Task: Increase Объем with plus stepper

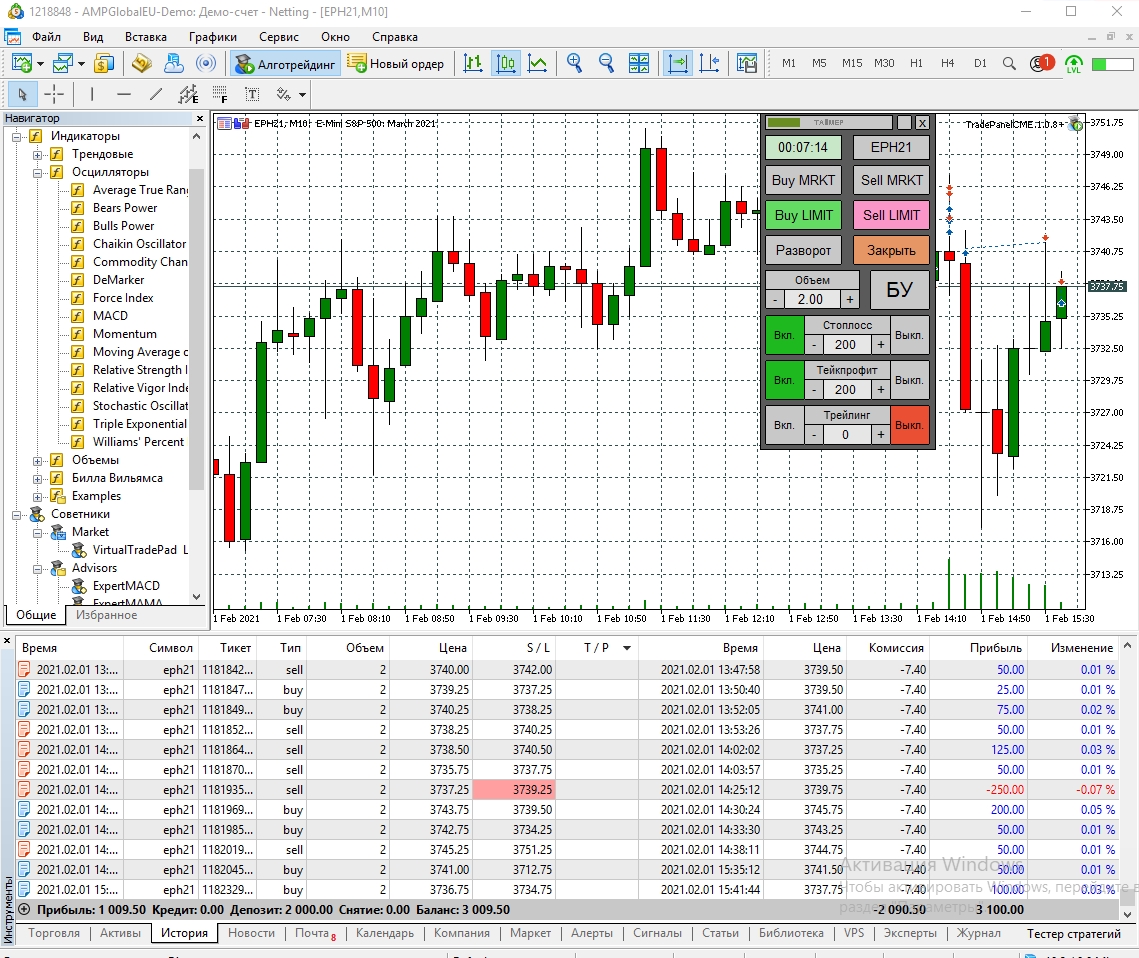Action: [x=850, y=299]
